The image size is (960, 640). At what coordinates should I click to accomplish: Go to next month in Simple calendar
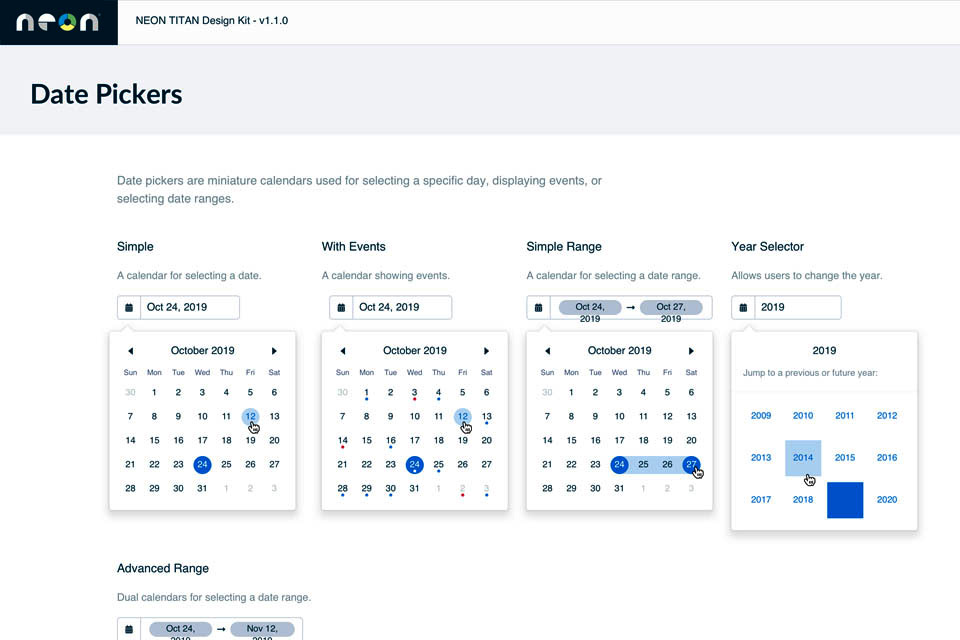[x=274, y=351]
